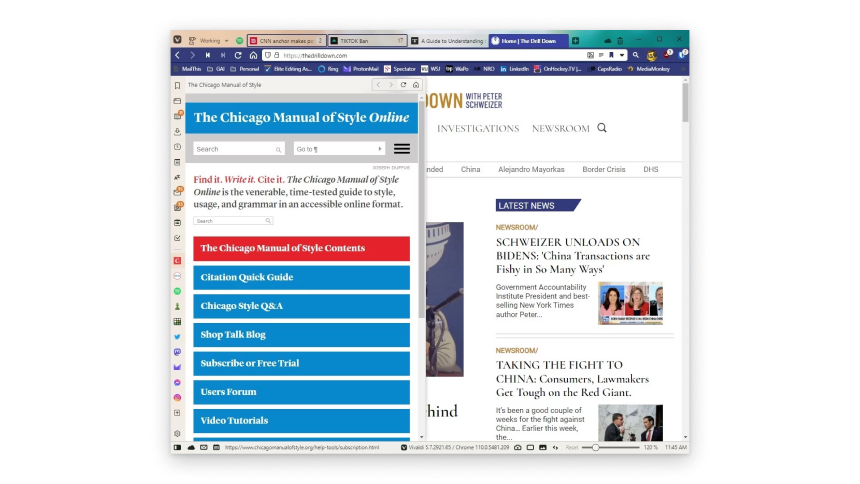
Task: Open the Spectator bookmark
Action: [x=400, y=69]
